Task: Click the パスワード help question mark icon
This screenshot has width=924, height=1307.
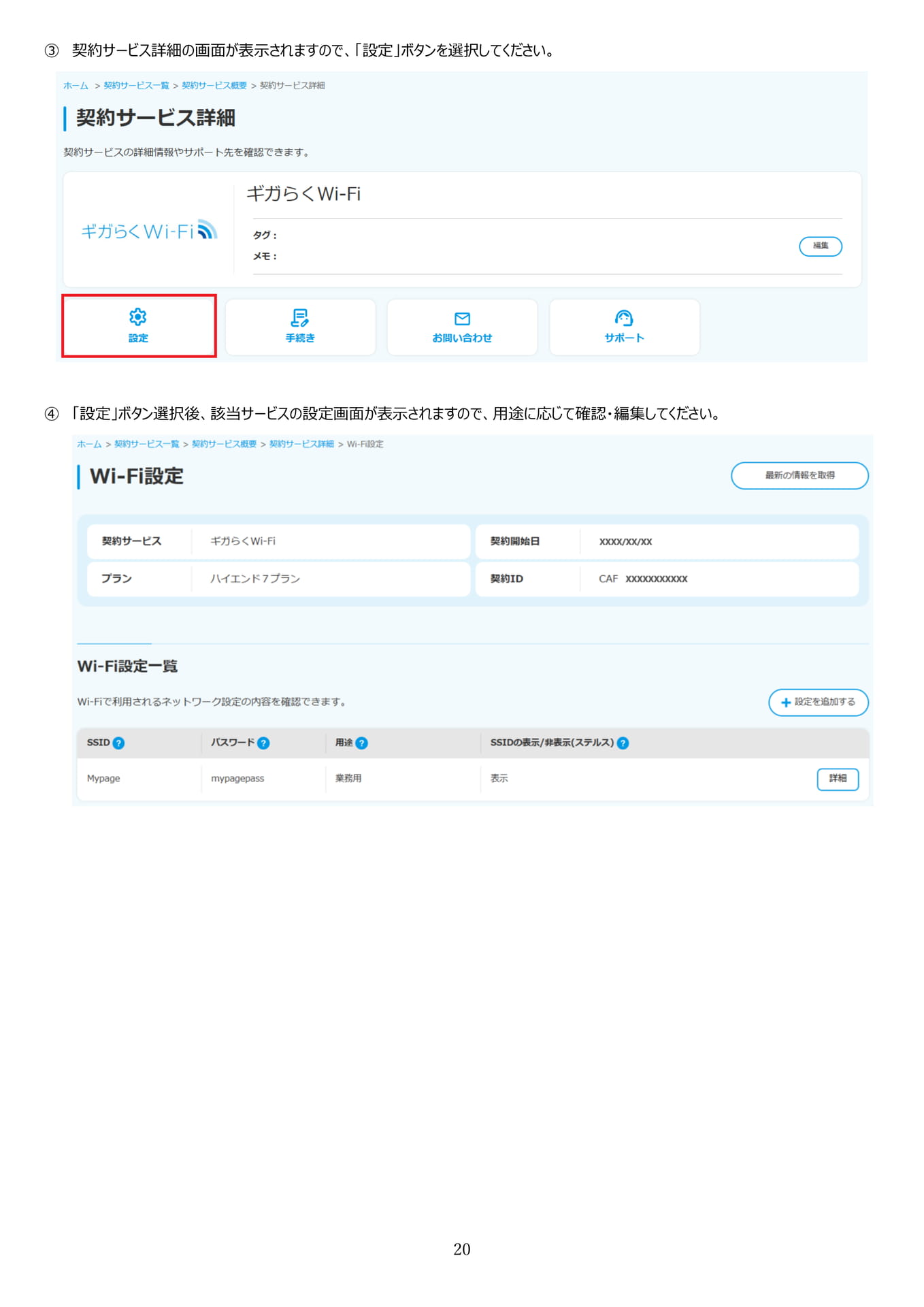Action: [263, 743]
